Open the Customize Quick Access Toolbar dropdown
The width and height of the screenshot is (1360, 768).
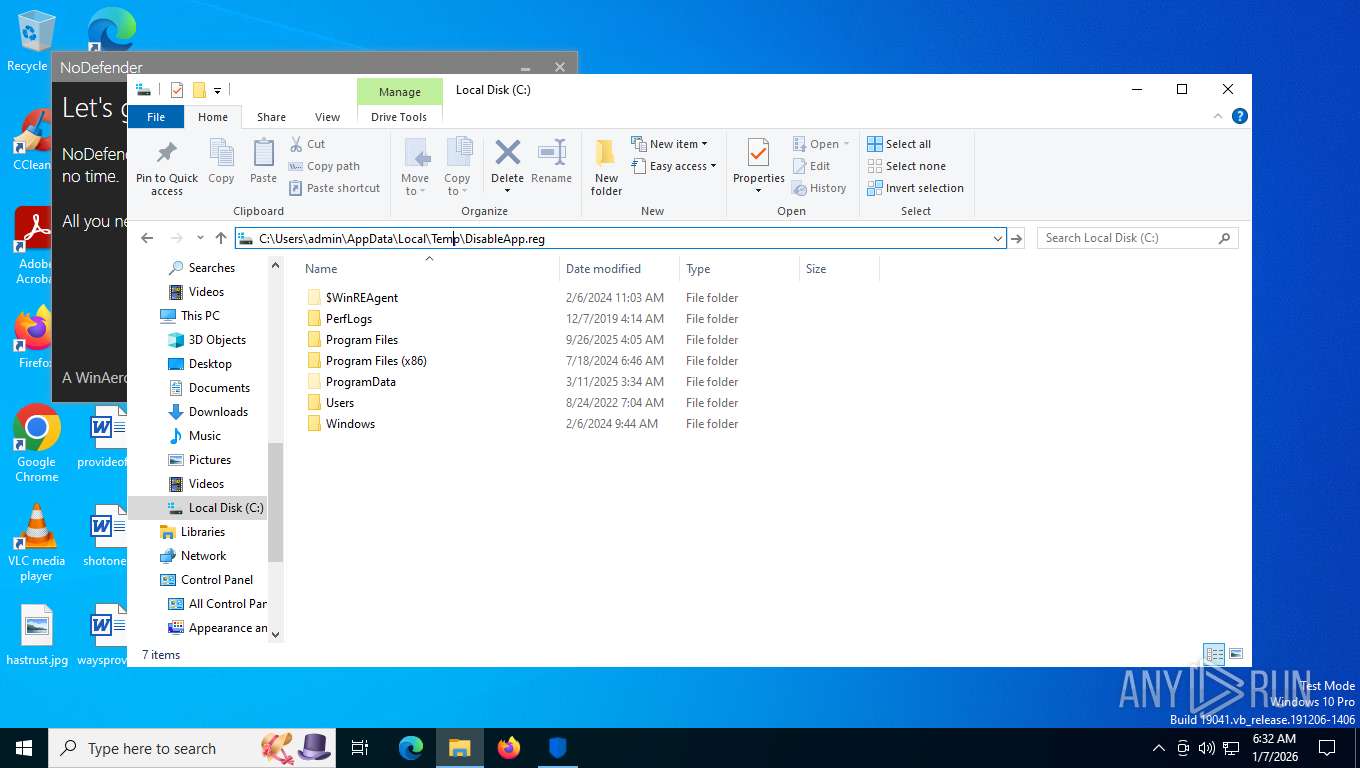pyautogui.click(x=217, y=90)
